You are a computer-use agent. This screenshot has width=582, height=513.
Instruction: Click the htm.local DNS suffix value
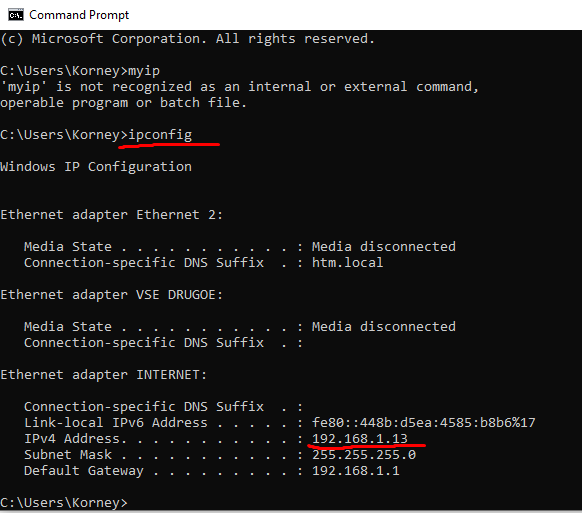tap(347, 262)
